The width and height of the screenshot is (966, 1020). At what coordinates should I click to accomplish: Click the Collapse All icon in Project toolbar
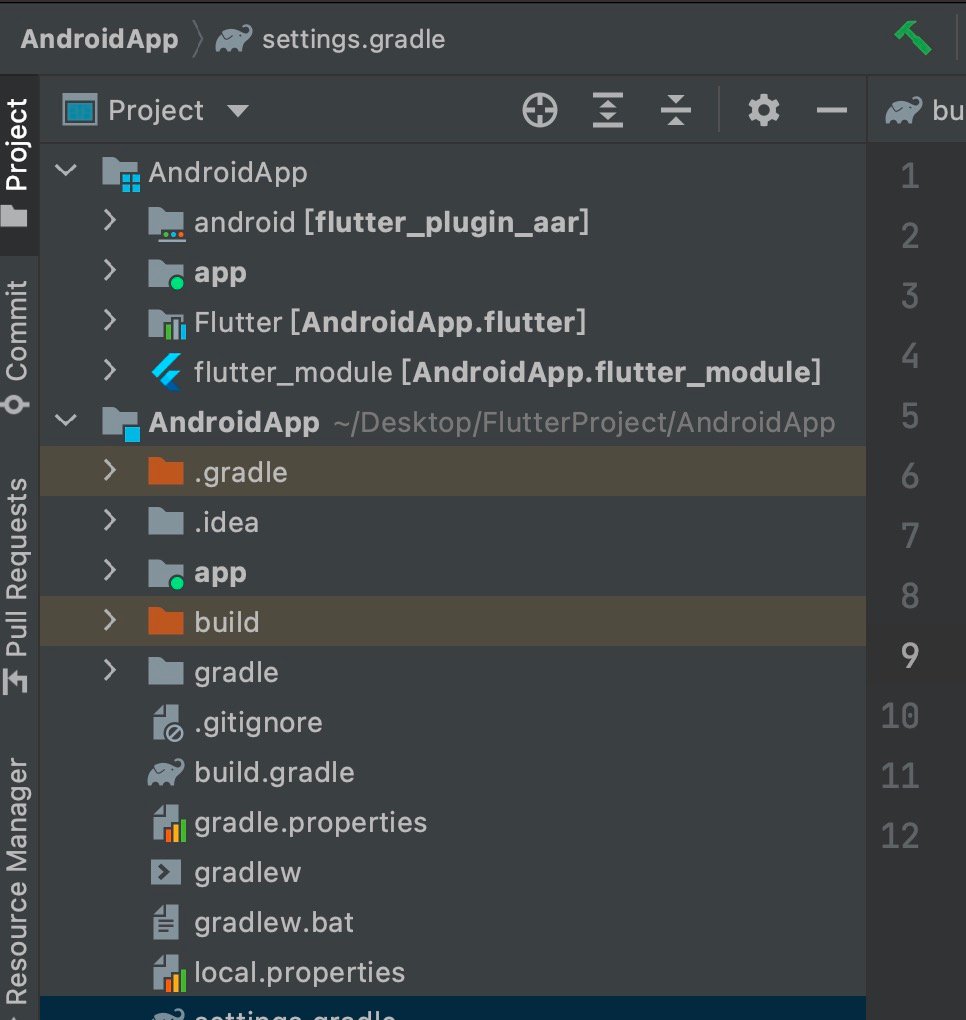tap(676, 110)
